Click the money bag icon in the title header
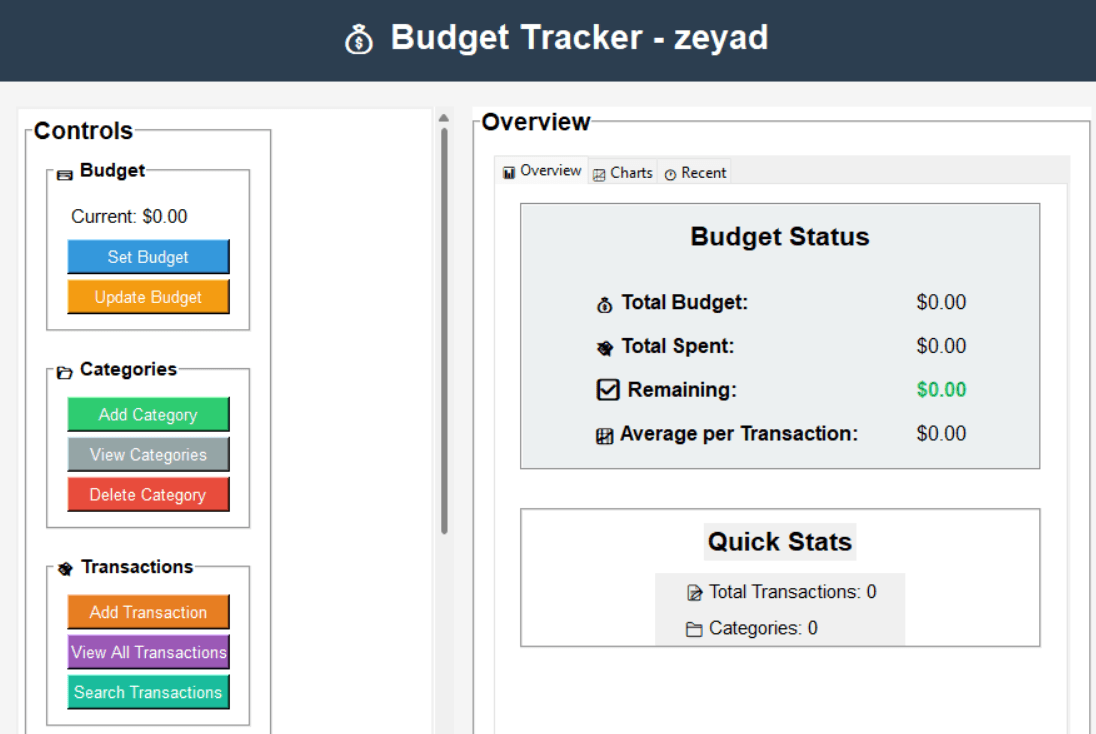Screen dimensions: 1096x734 point(359,40)
